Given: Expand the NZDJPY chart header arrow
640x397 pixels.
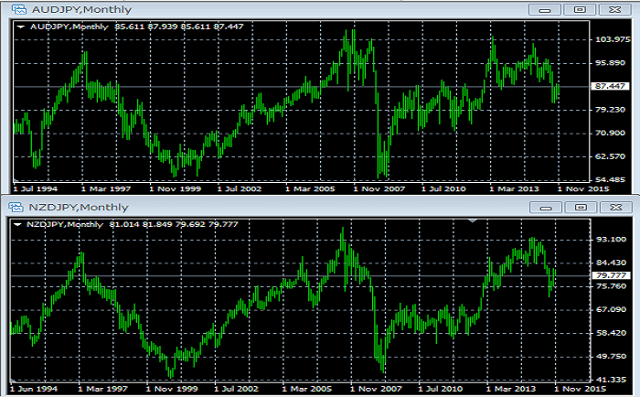Looking at the screenshot, I should coord(18,224).
